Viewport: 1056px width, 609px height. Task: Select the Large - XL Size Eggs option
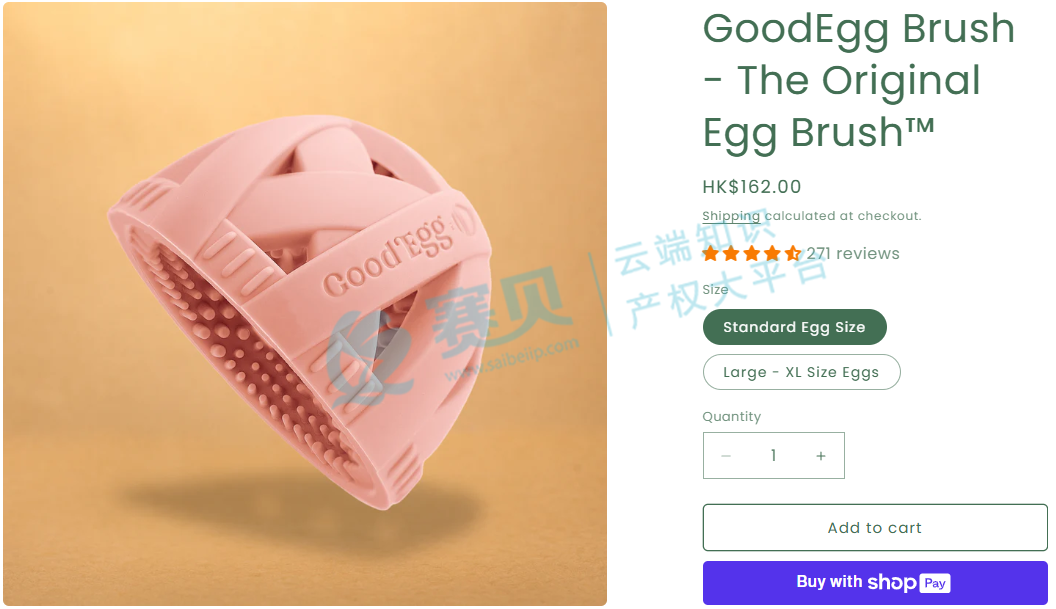[801, 372]
